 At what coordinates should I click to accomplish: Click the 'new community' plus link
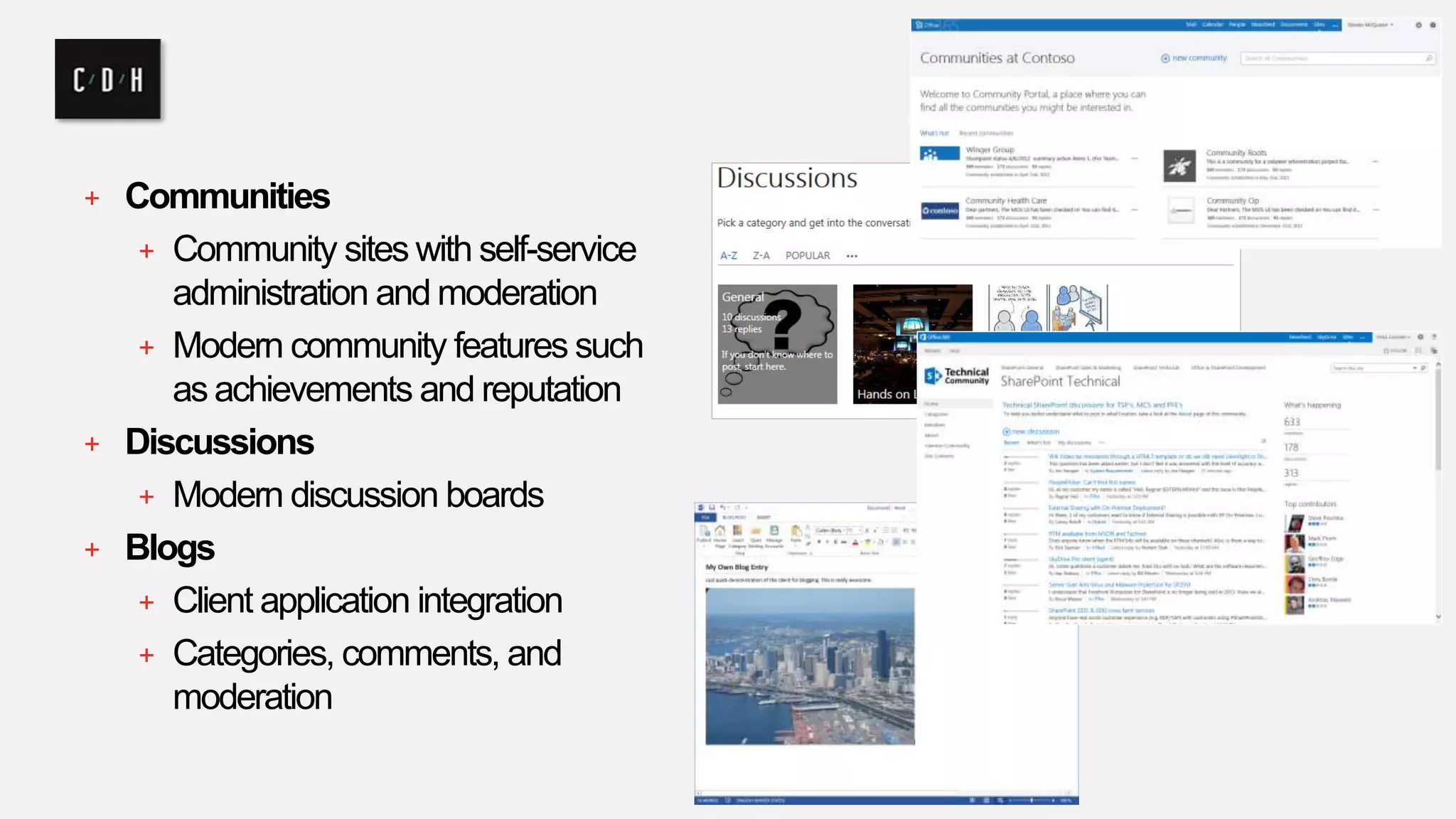coord(1194,58)
